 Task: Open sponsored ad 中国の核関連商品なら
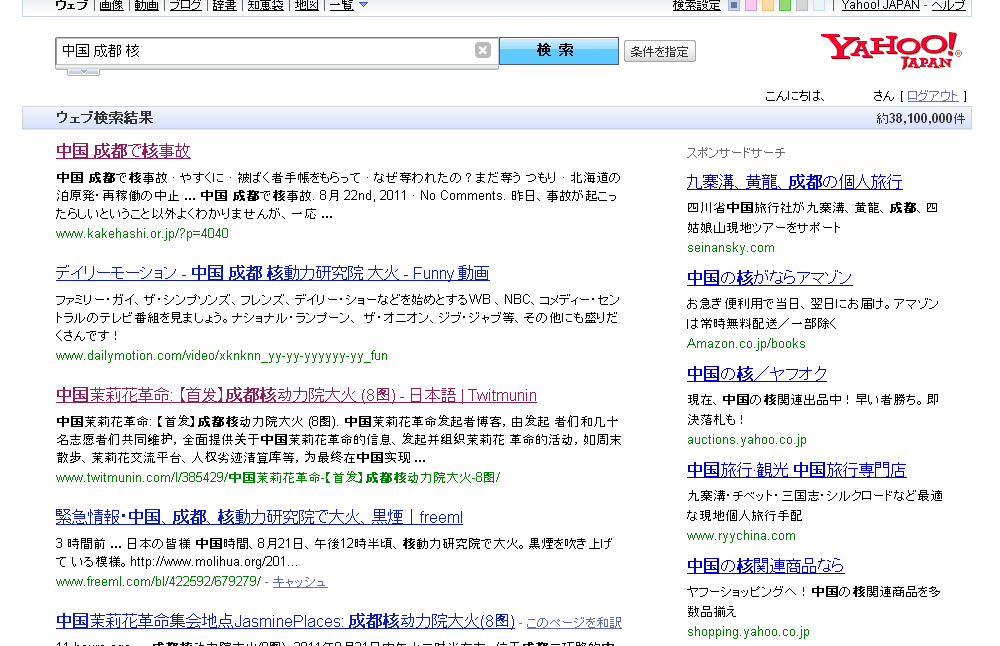point(765,566)
